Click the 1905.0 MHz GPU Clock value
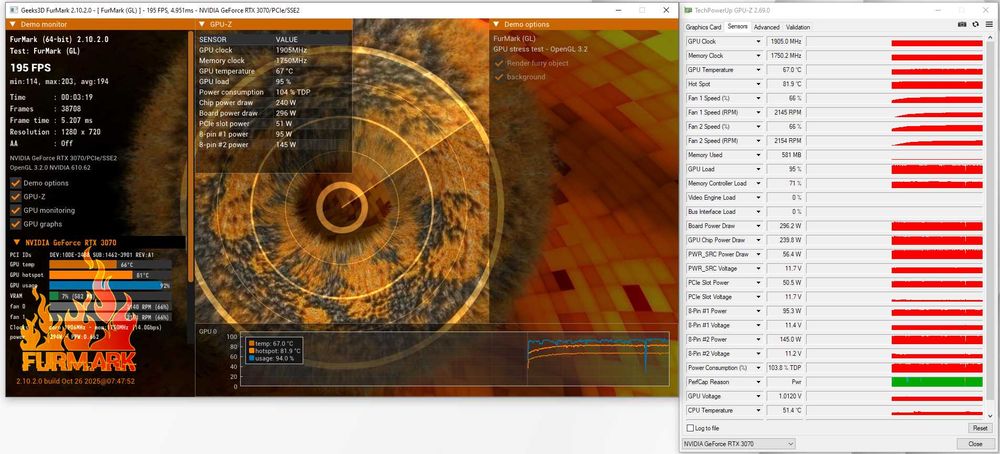 [x=785, y=41]
